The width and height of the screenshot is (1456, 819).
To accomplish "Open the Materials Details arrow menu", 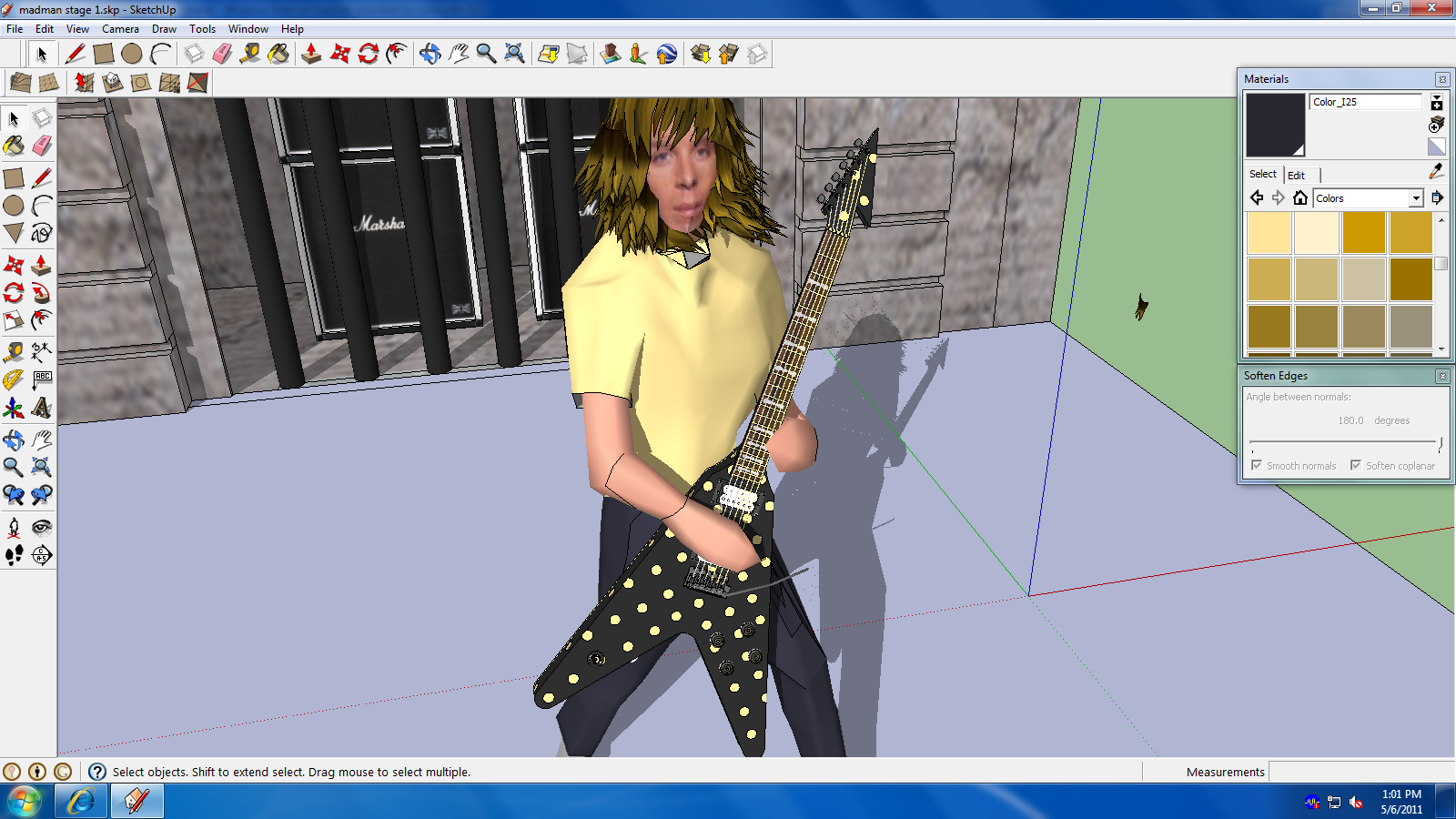I will click(x=1438, y=197).
